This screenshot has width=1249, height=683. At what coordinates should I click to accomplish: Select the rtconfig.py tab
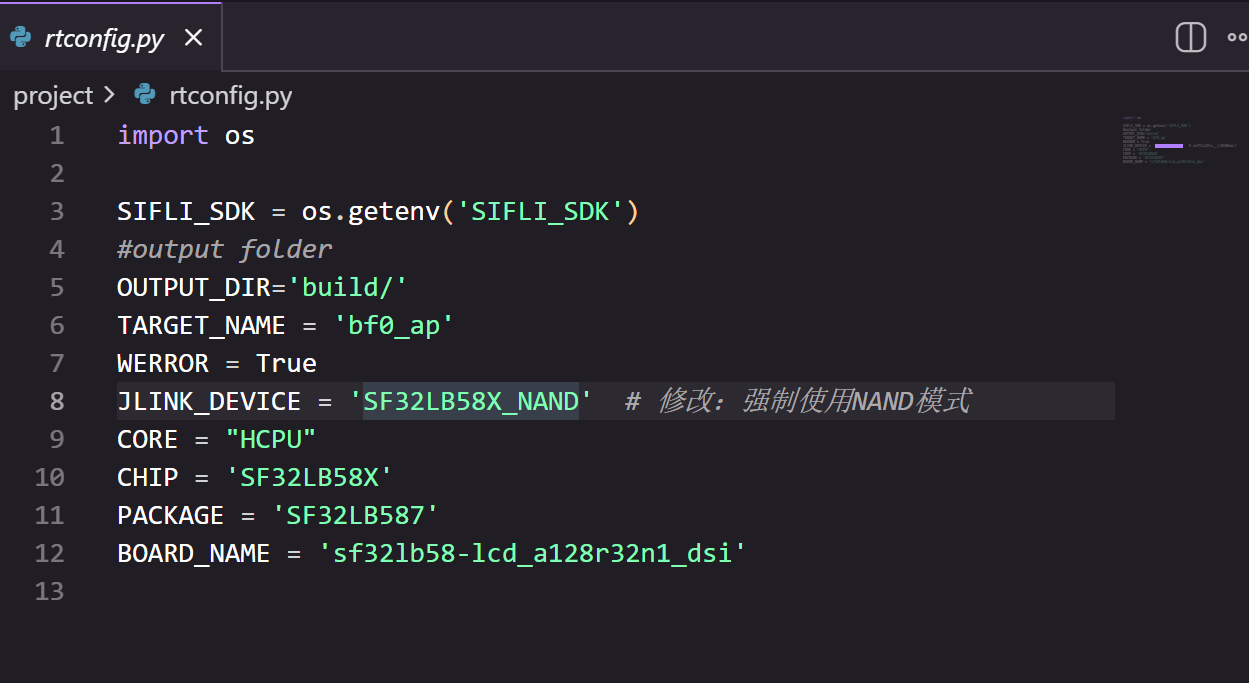[x=104, y=38]
